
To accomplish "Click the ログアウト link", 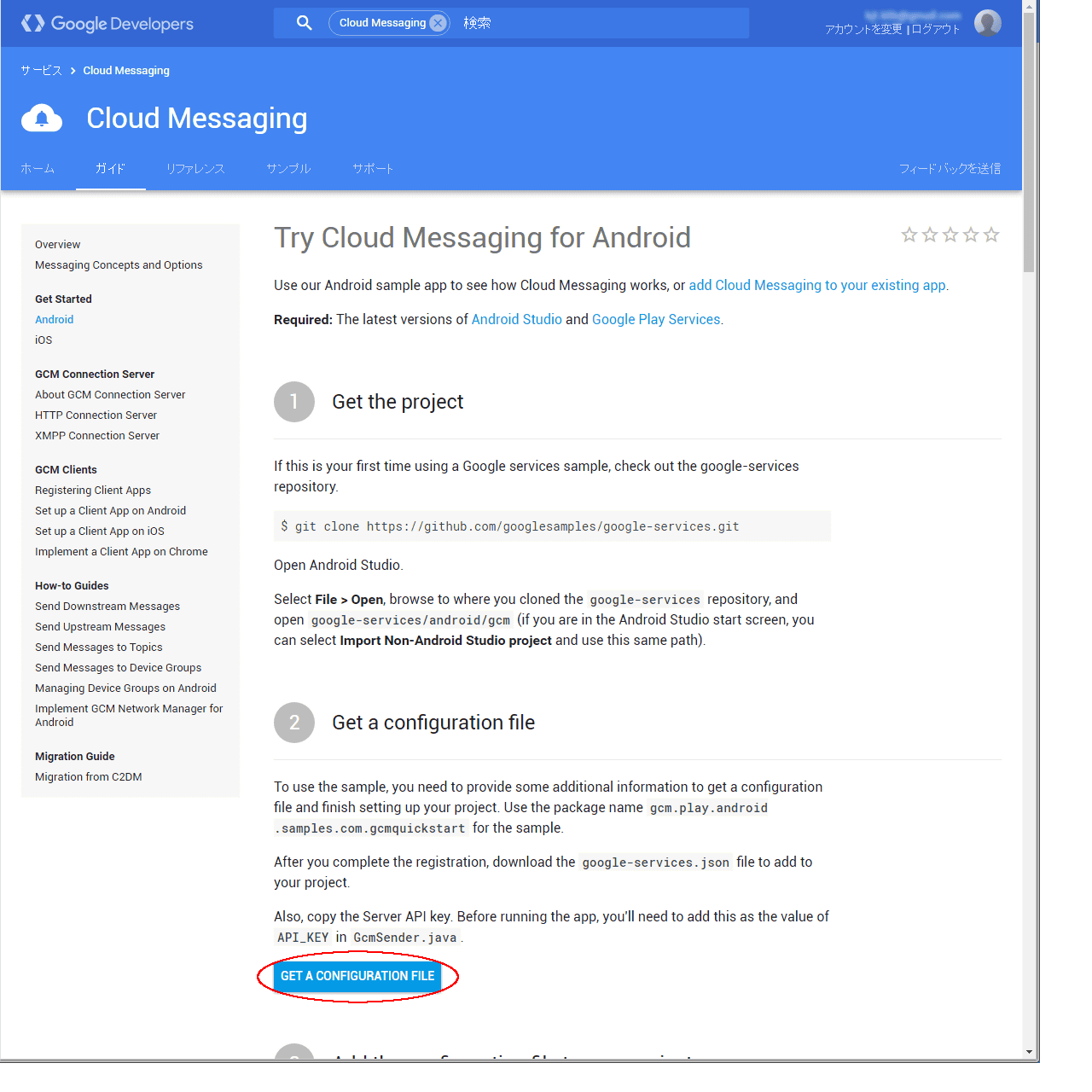I will pos(936,29).
